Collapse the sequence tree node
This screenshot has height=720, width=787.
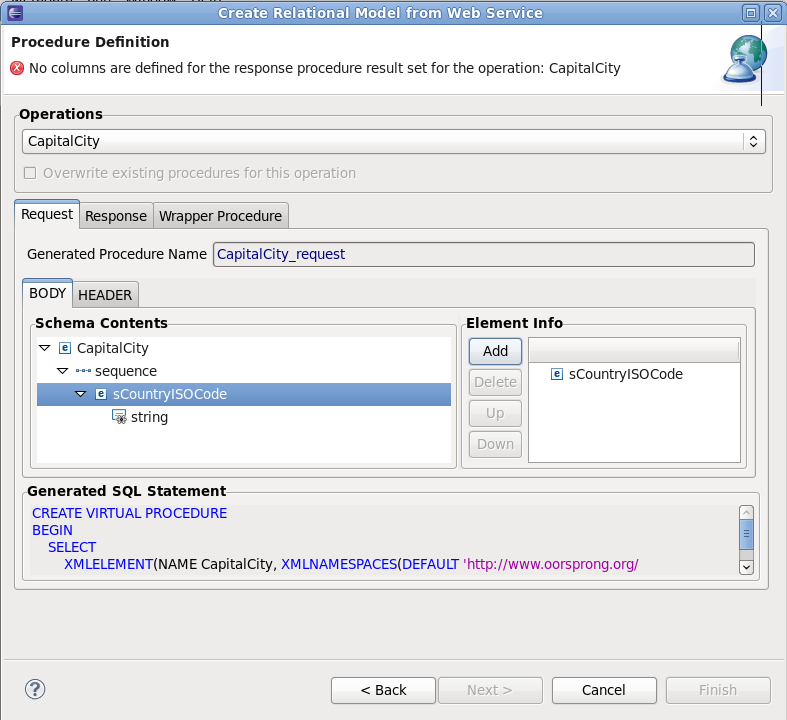coord(62,371)
